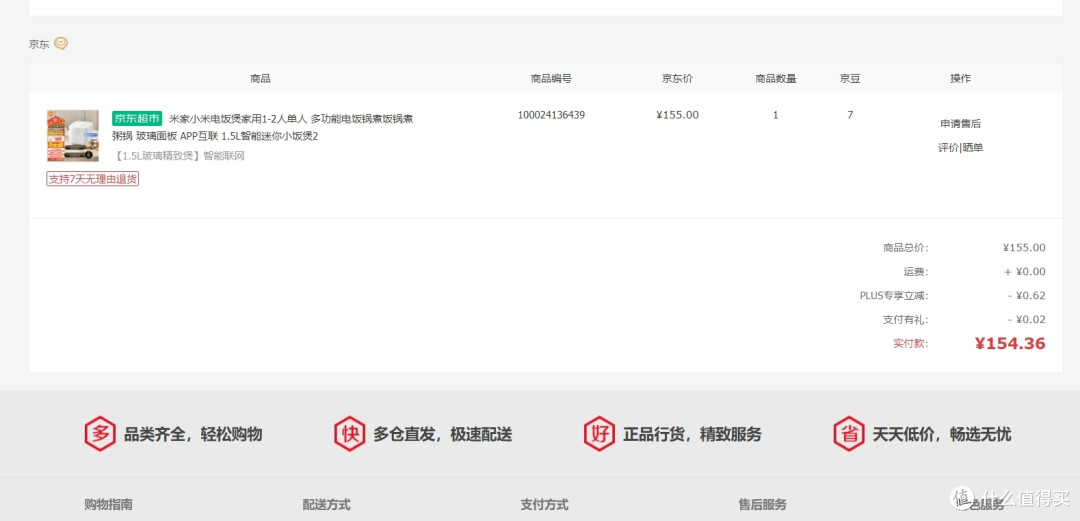Click the 京豆 value 7
Viewport: 1080px width, 521px height.
[850, 115]
